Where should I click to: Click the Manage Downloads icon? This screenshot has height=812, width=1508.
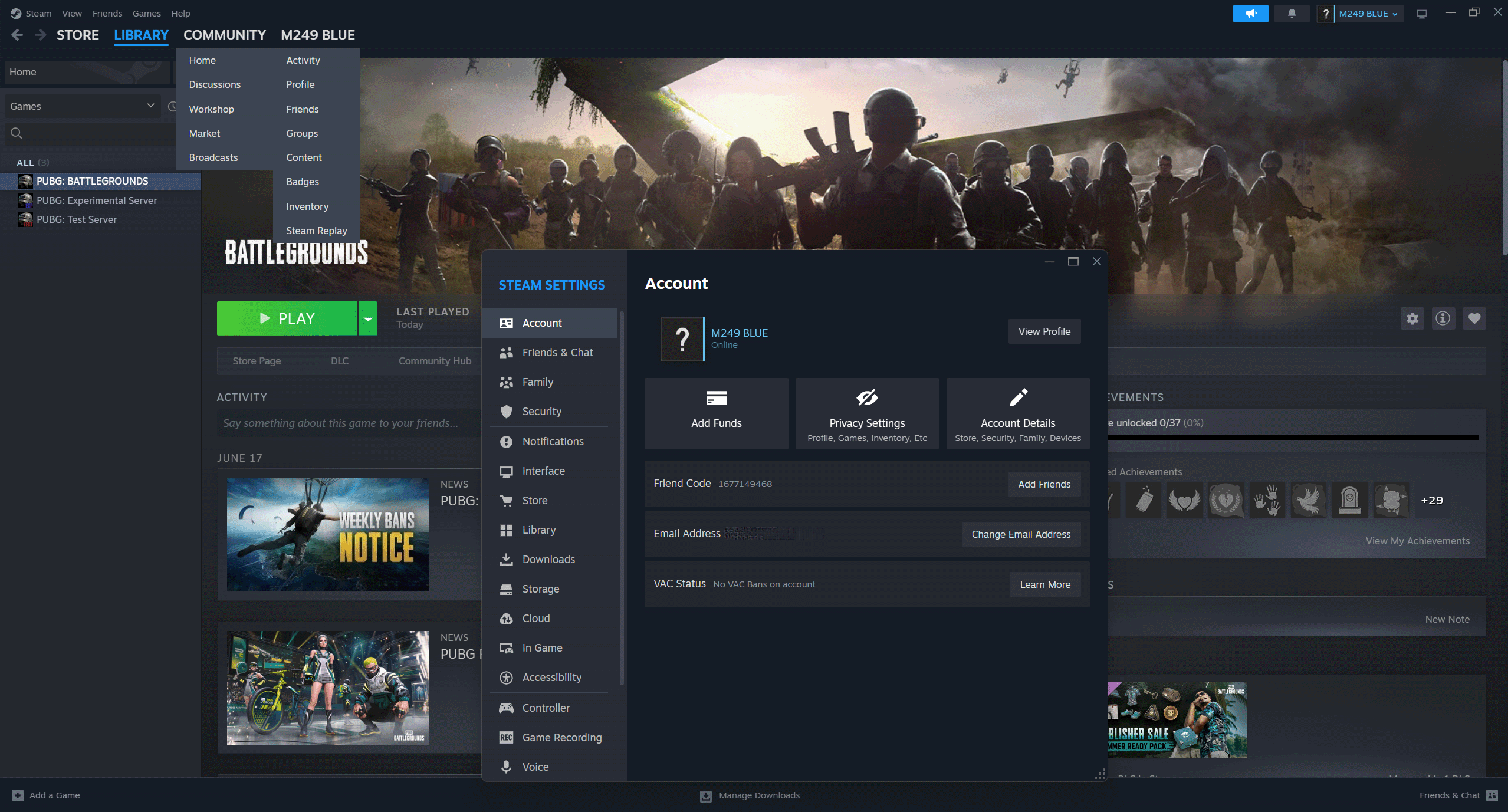(706, 796)
